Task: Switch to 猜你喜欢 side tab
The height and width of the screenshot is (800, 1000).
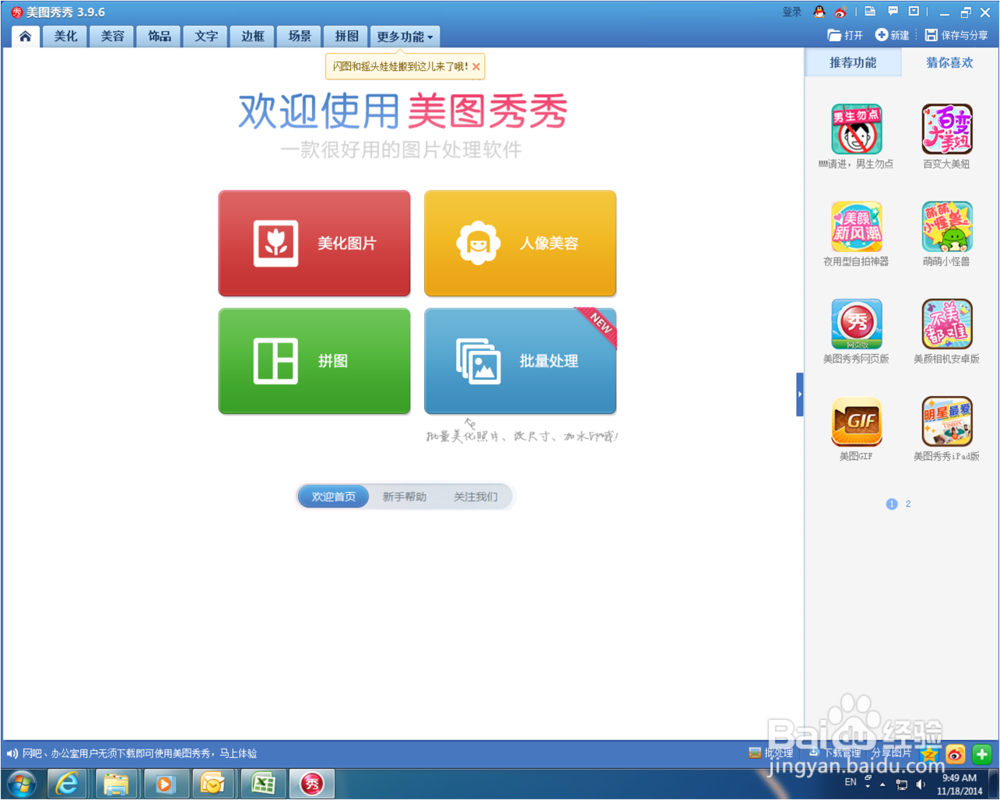Action: (950, 63)
